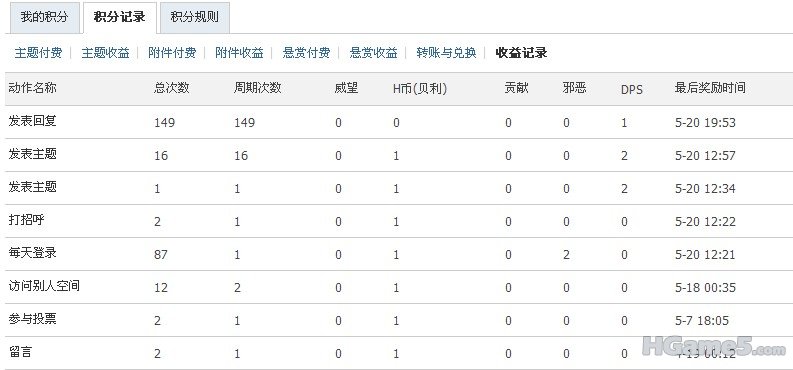The height and width of the screenshot is (370, 793).
Task: Click the H币(贝利) column header
Action: (x=420, y=88)
